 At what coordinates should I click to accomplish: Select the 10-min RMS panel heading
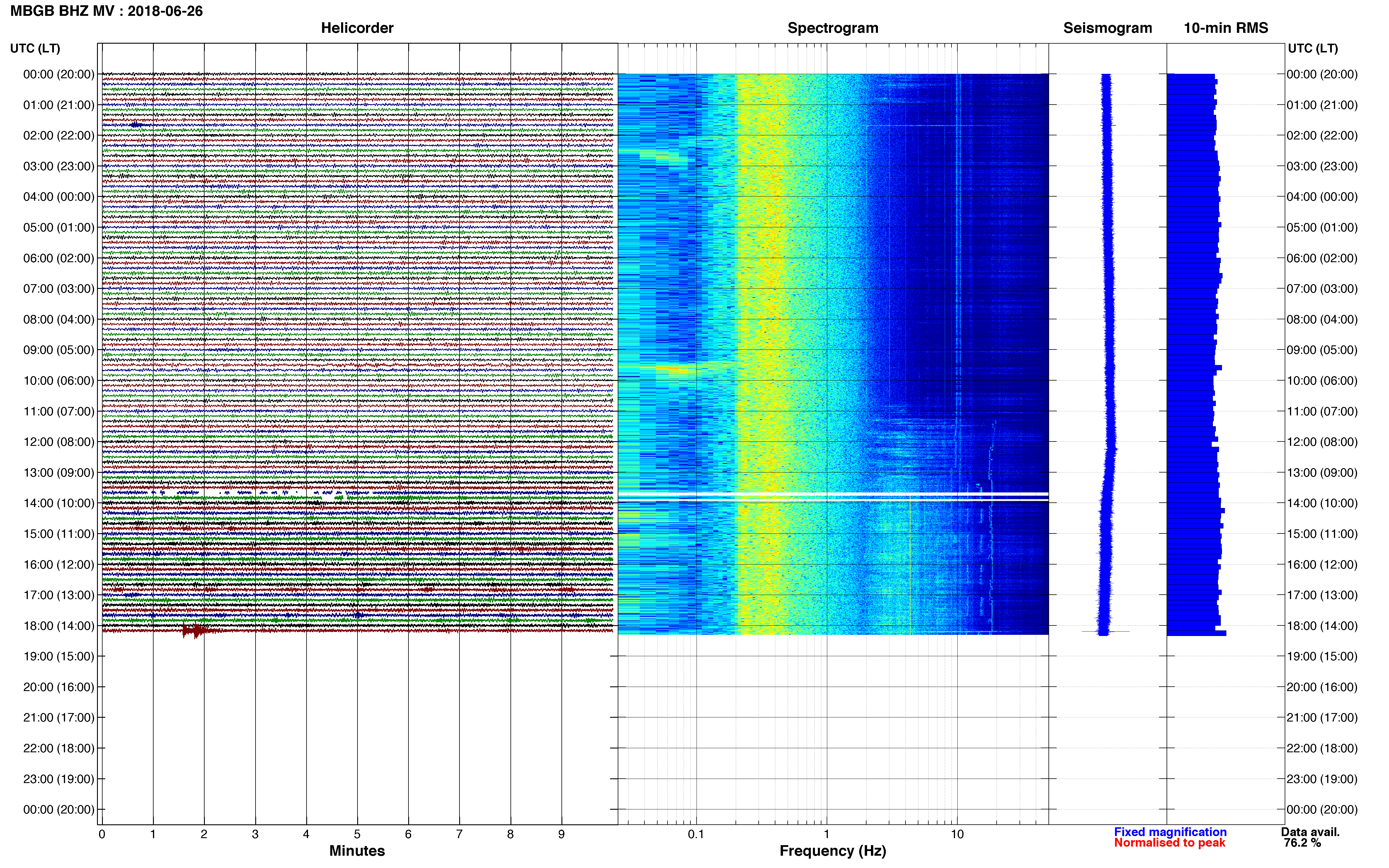1226,28
